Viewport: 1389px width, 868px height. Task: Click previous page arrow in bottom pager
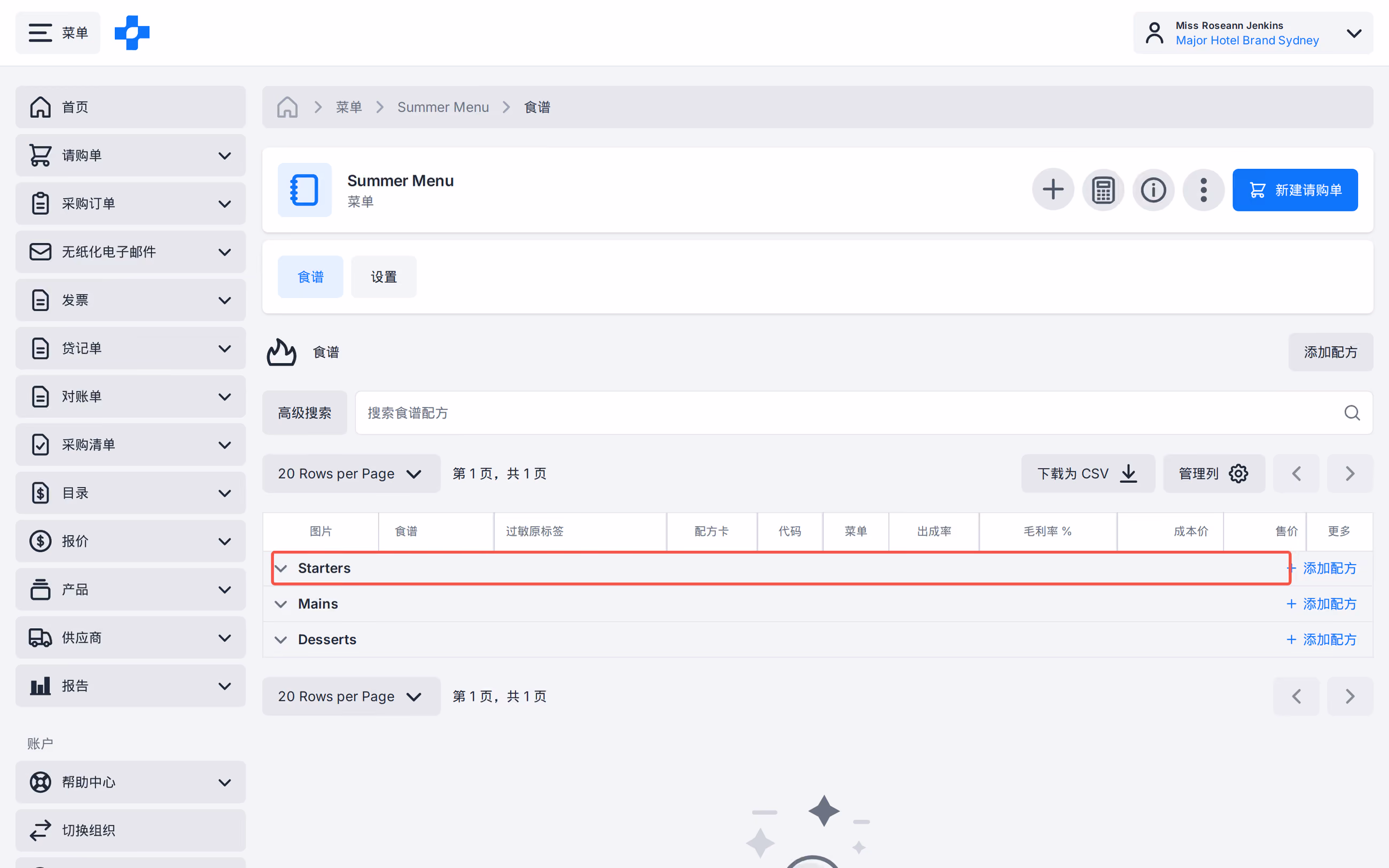(x=1296, y=697)
